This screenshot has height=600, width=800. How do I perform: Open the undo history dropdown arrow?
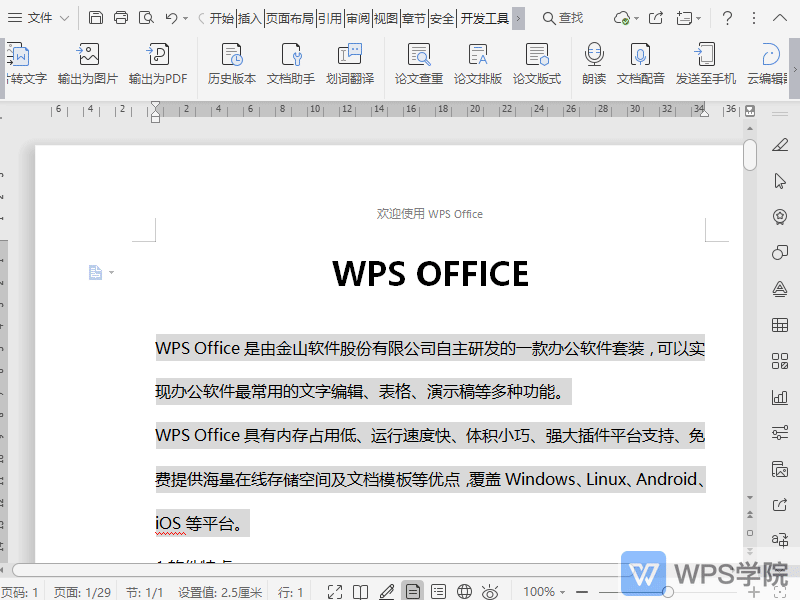click(x=185, y=18)
